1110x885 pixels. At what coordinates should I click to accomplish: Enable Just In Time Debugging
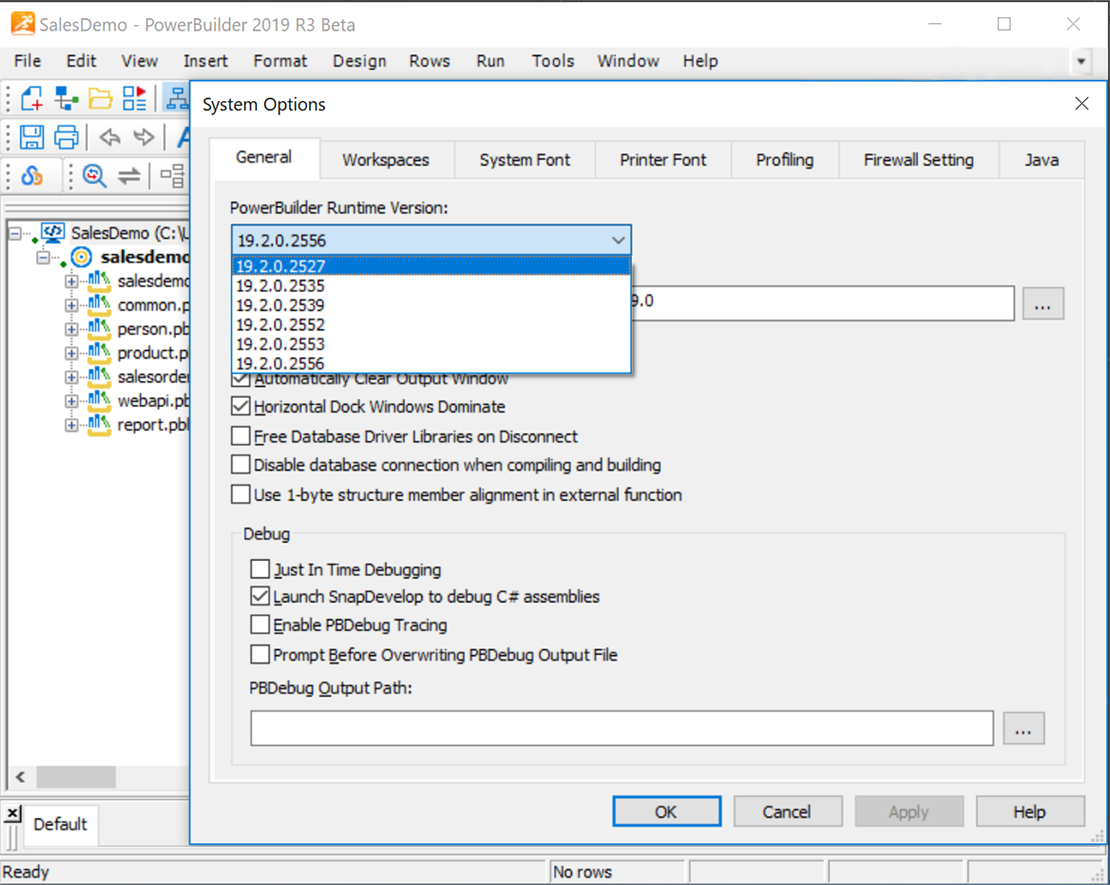pos(260,569)
